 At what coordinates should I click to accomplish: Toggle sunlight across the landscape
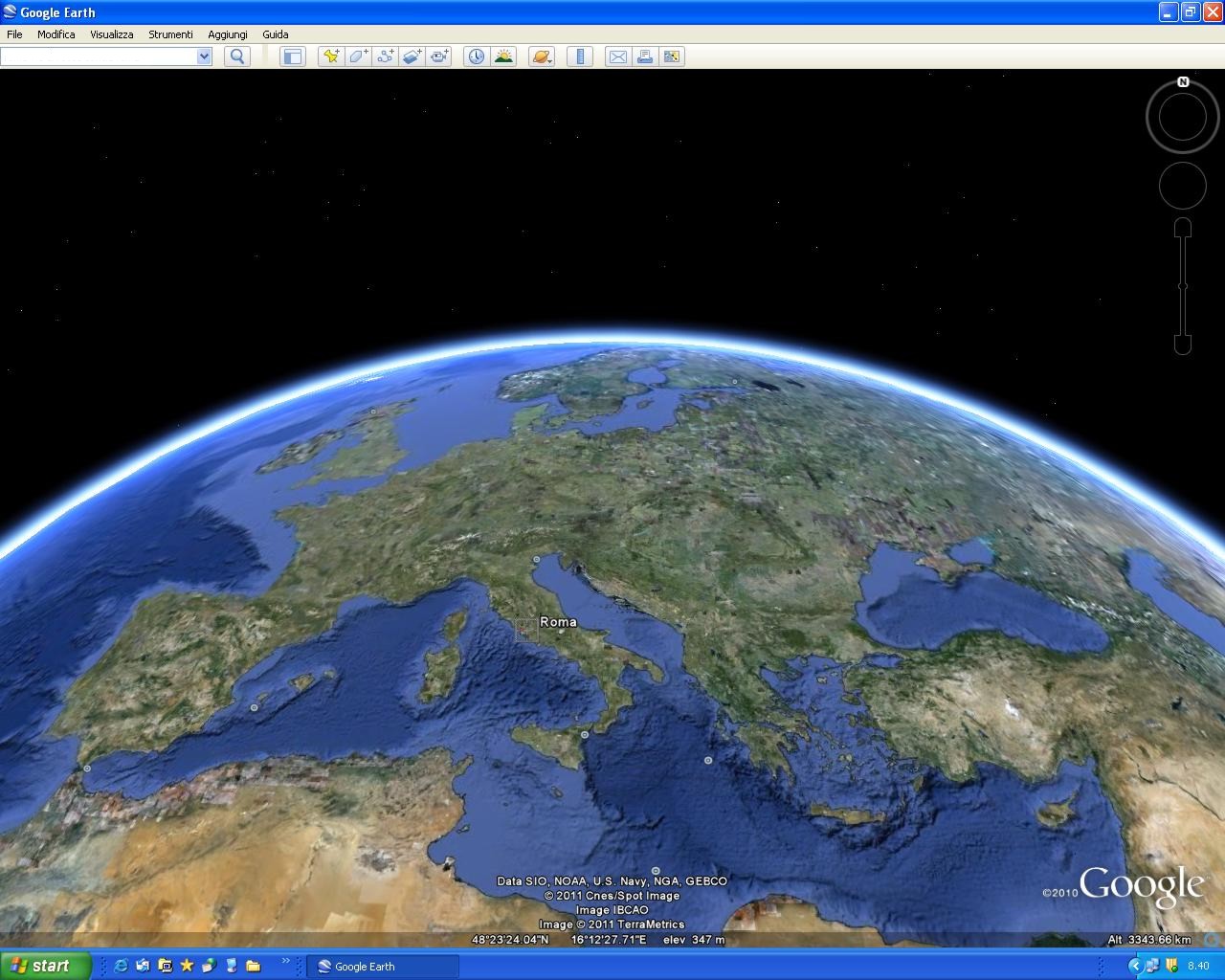pyautogui.click(x=503, y=56)
